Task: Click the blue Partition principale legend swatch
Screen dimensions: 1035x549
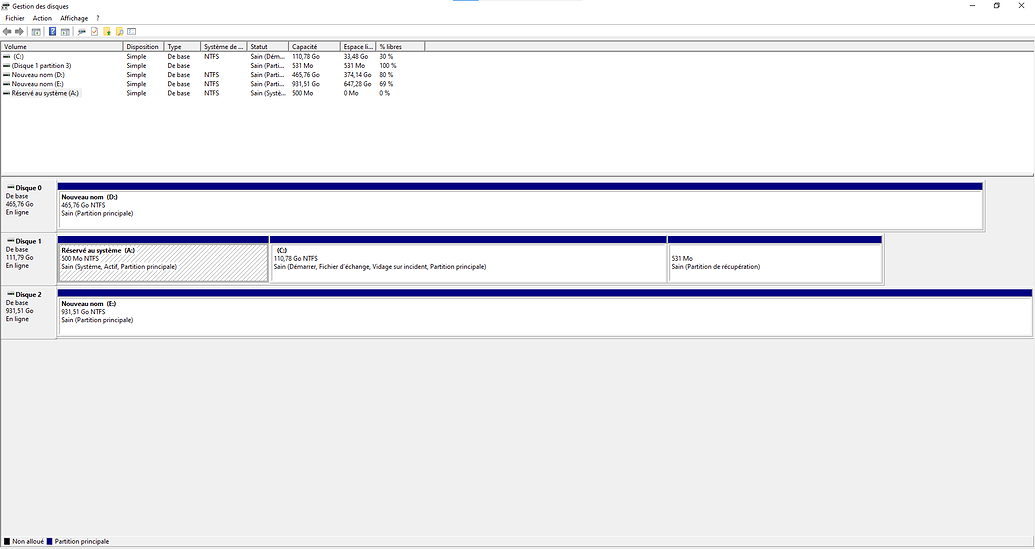Action: (50, 541)
